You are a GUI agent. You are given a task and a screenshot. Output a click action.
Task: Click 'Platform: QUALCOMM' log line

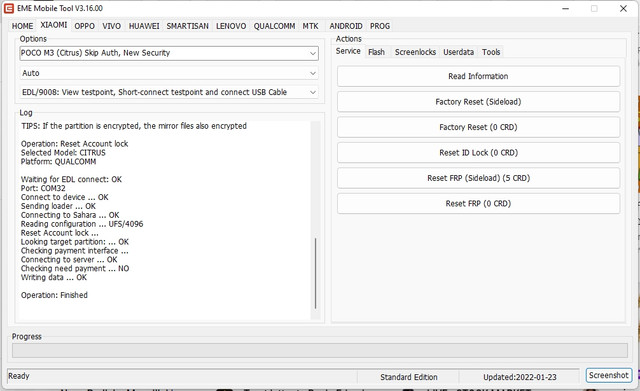pos(58,162)
